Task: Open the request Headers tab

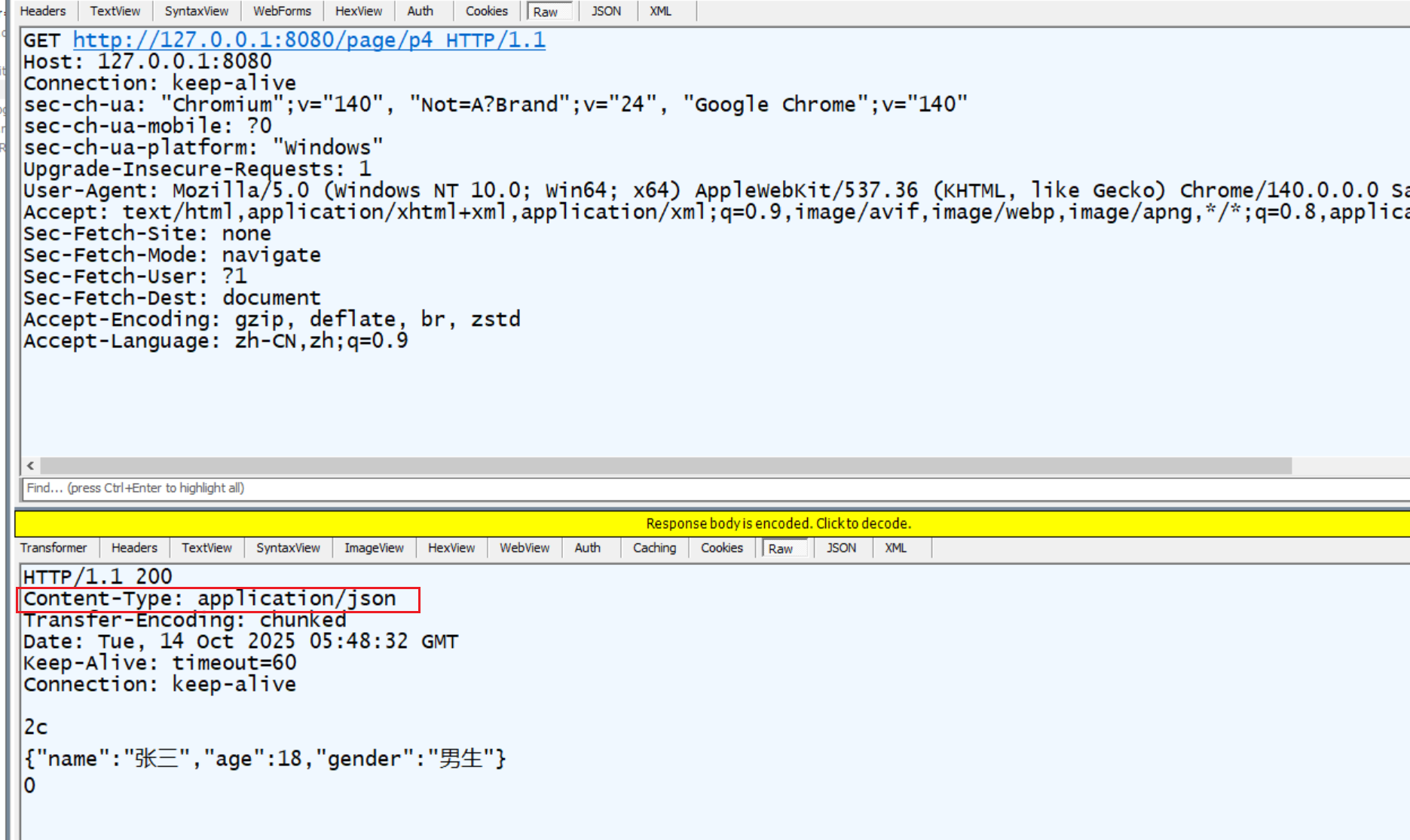Action: (43, 11)
